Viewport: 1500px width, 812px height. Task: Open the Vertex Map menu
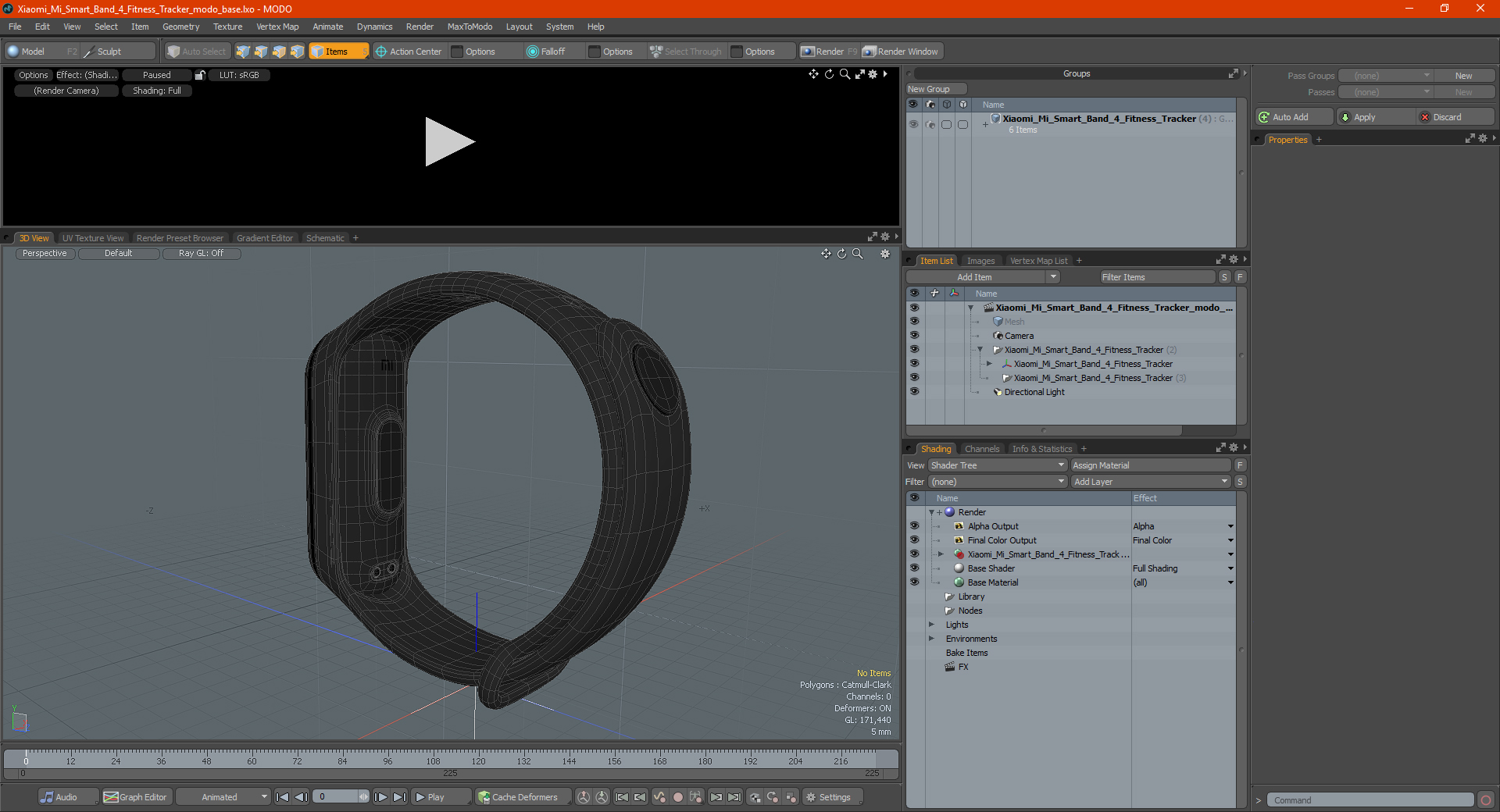277,27
